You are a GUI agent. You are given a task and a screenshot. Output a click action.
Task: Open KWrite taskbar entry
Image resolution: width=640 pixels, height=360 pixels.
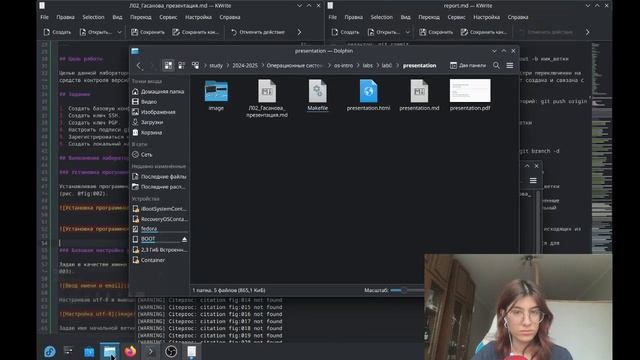pyautogui.click(x=191, y=351)
